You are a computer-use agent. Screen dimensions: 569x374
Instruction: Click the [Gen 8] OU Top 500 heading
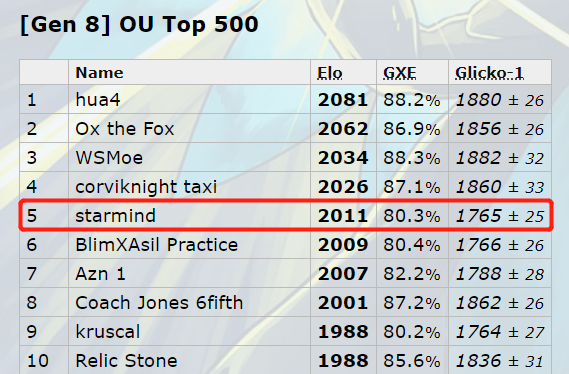pyautogui.click(x=139, y=25)
